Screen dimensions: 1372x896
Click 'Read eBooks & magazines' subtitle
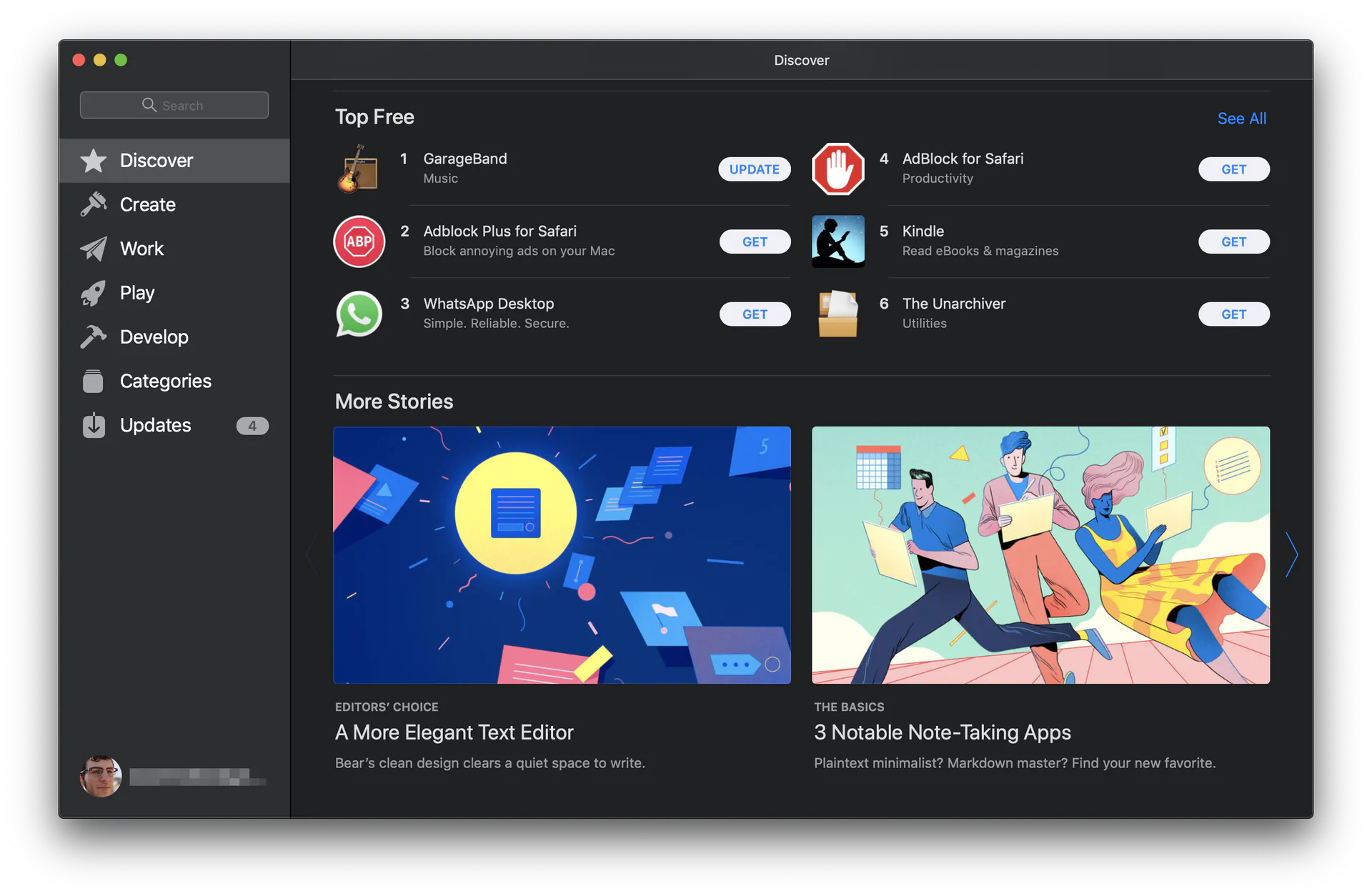click(x=980, y=251)
